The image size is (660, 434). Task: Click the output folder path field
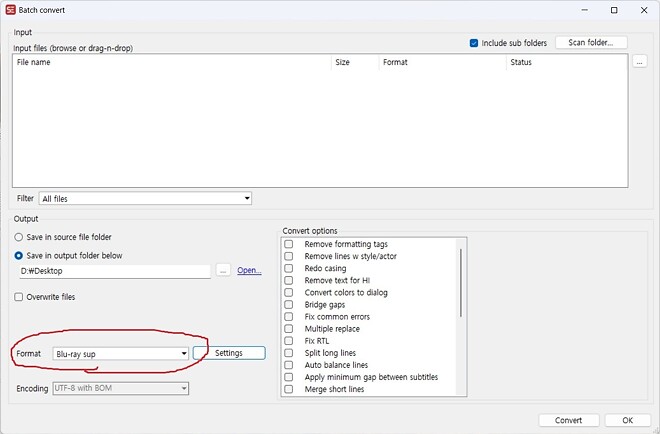coord(113,271)
